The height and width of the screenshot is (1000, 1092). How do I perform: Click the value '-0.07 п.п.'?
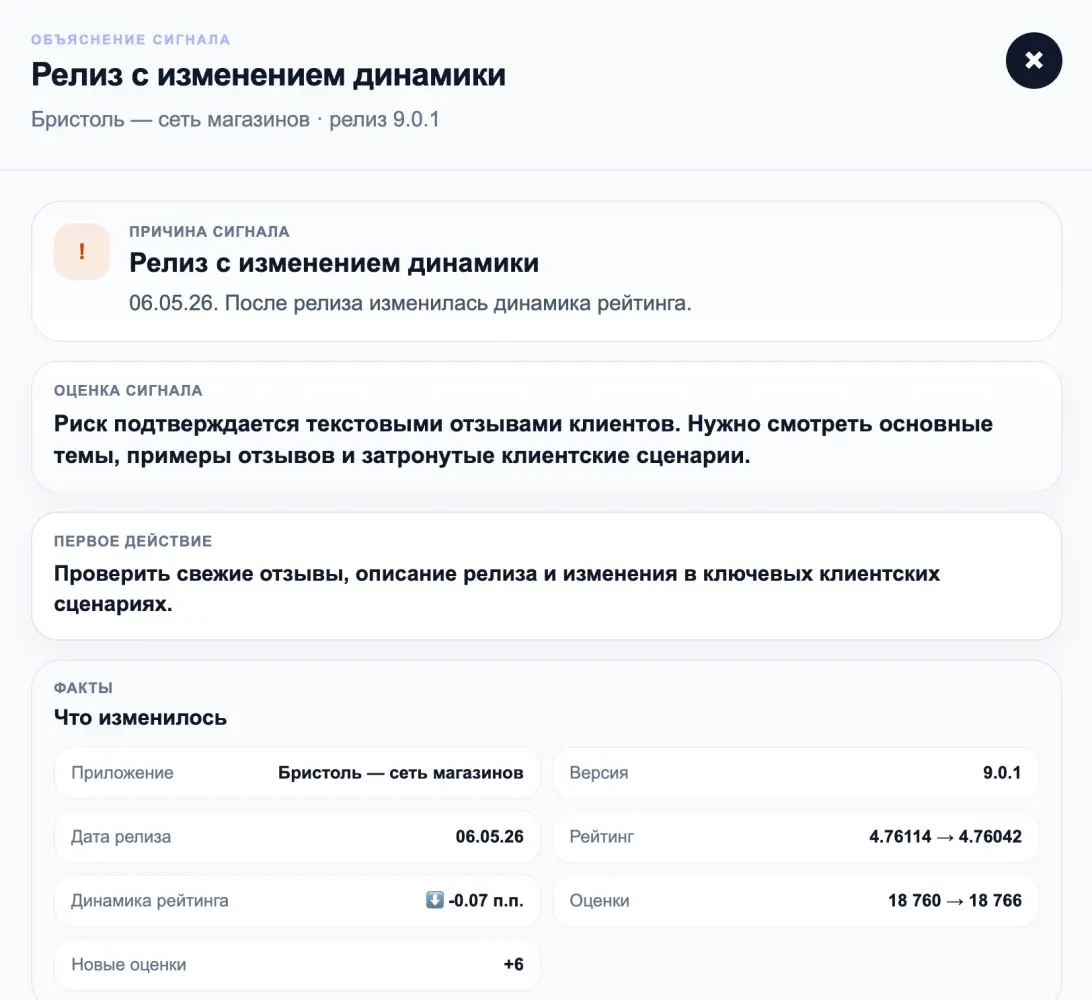(486, 900)
